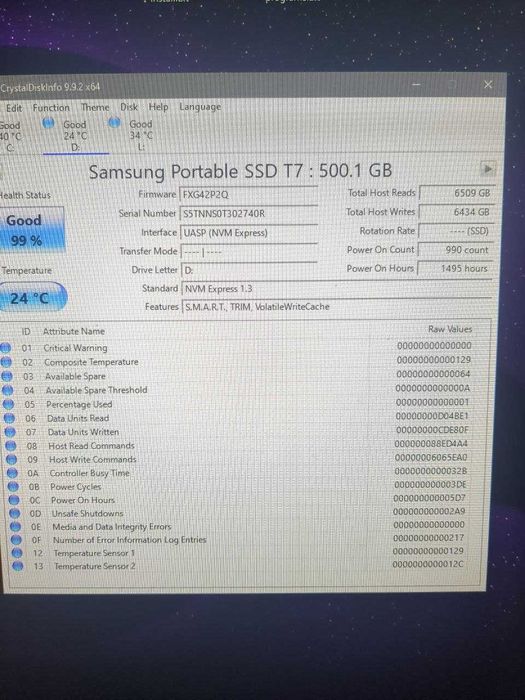Click status icon for Temperature Sensor 2 row

tap(18, 566)
